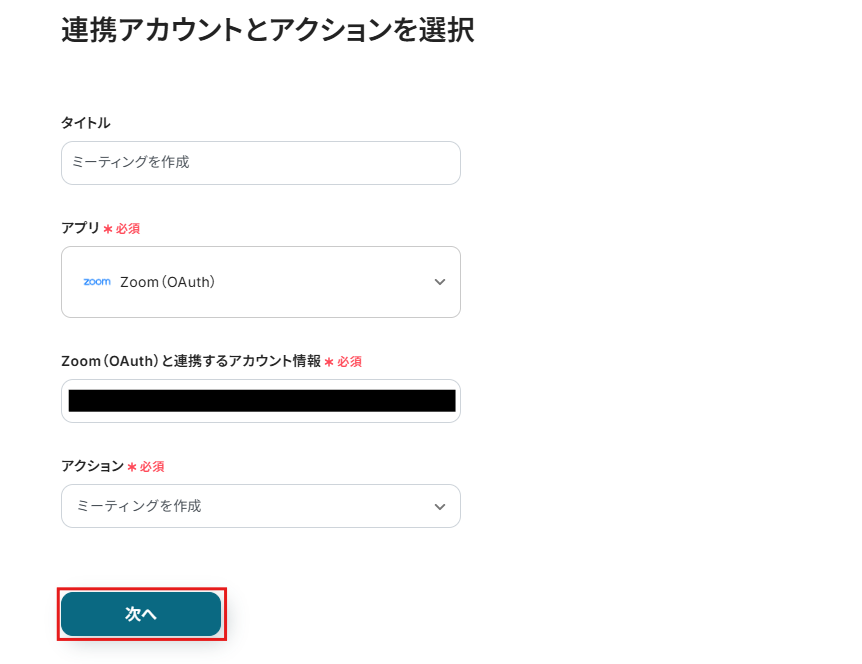This screenshot has width=862, height=664.
Task: Click the 連携アカウントとアクションを選択 heading
Action: [267, 31]
